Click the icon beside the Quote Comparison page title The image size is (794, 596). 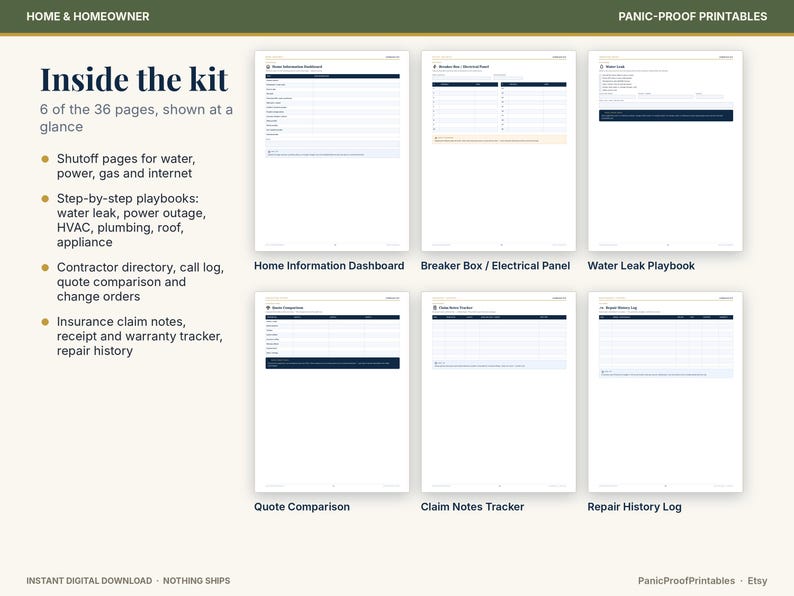[x=268, y=308]
